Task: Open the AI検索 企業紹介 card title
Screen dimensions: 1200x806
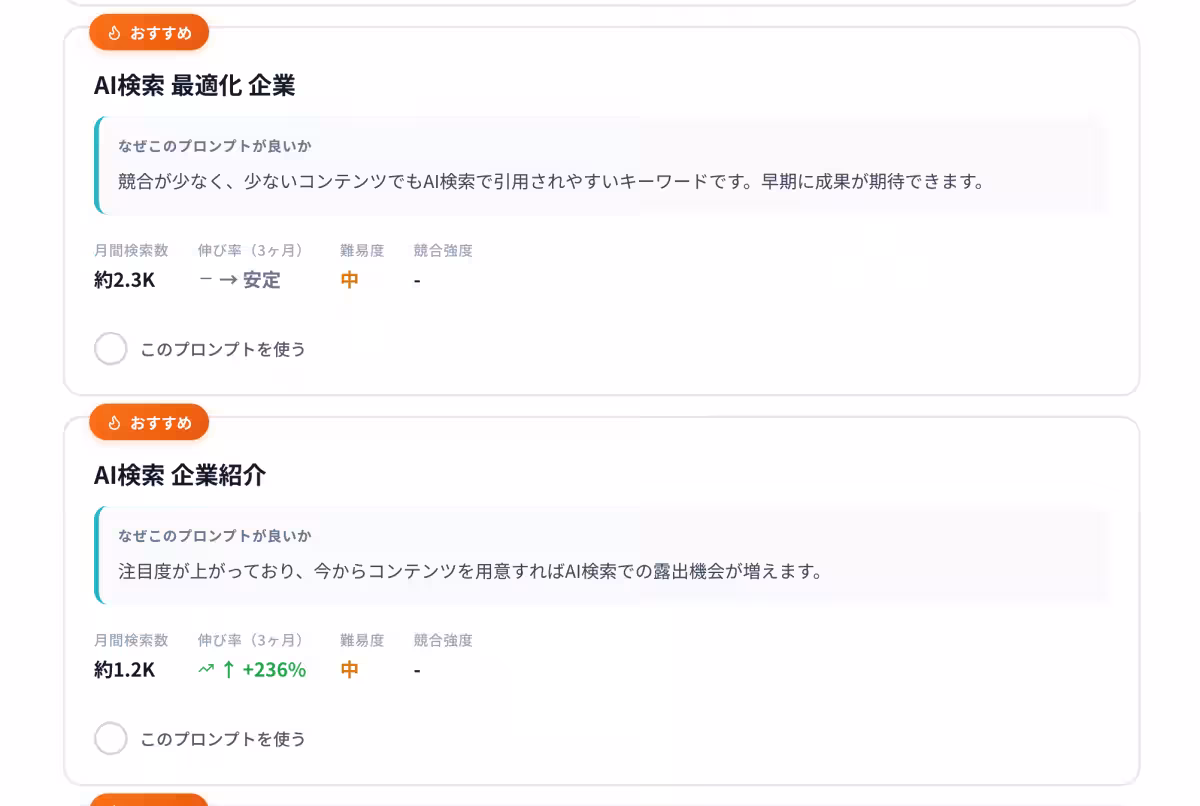Action: click(180, 476)
